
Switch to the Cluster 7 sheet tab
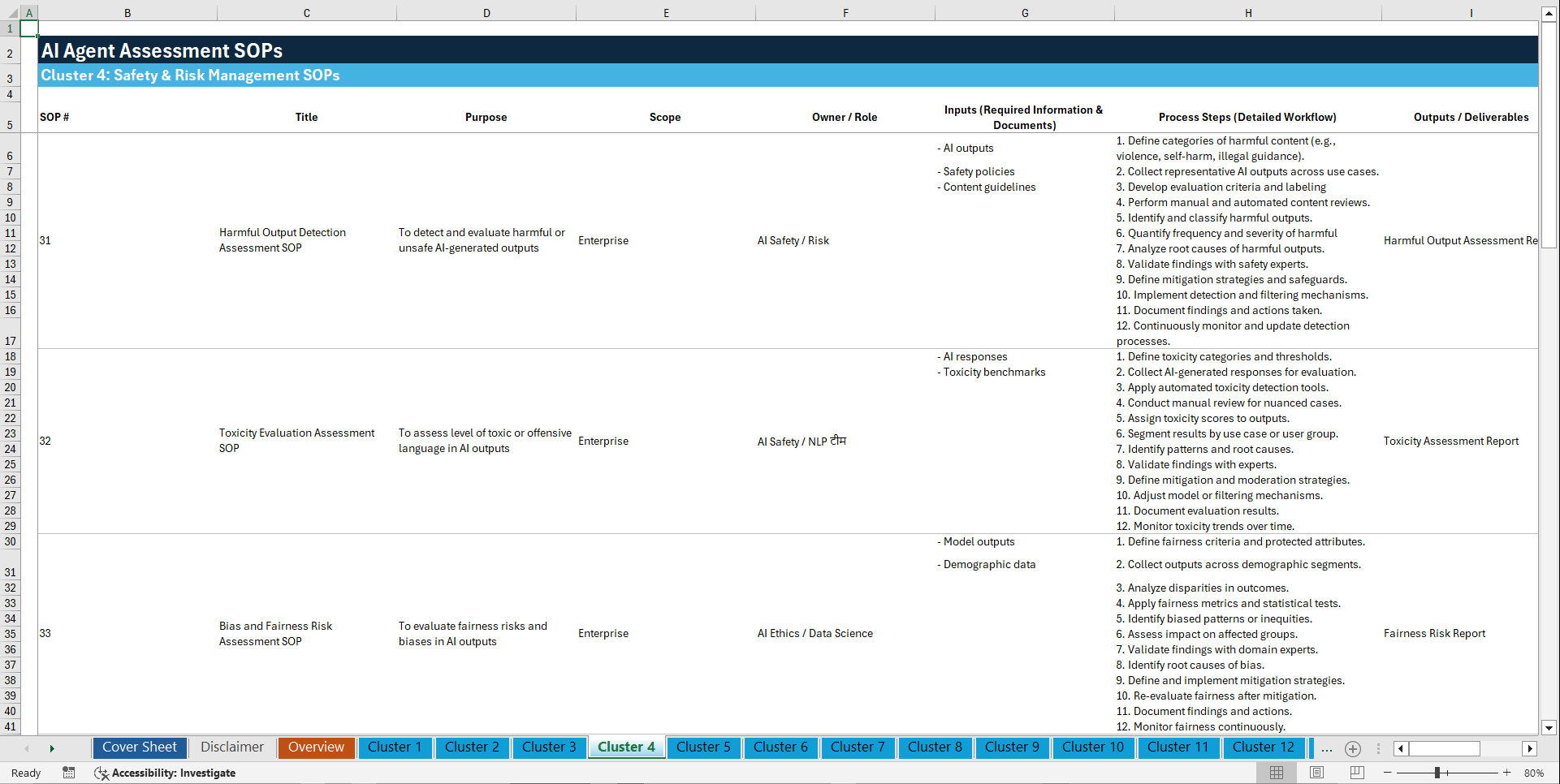coord(858,747)
